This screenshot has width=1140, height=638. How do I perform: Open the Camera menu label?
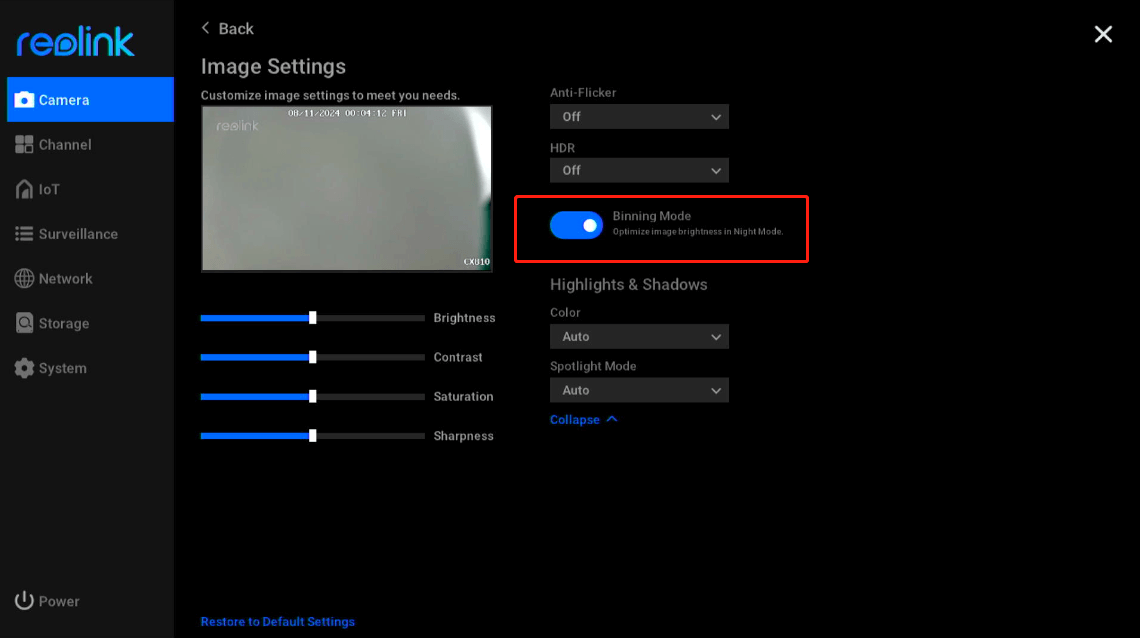(x=64, y=100)
